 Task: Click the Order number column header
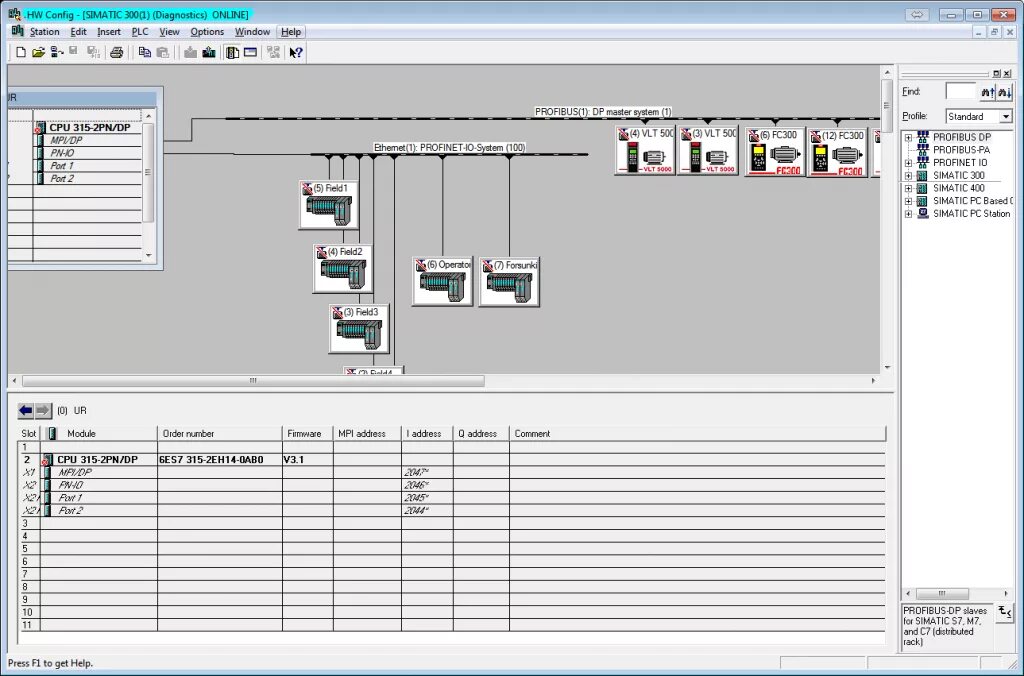click(219, 434)
